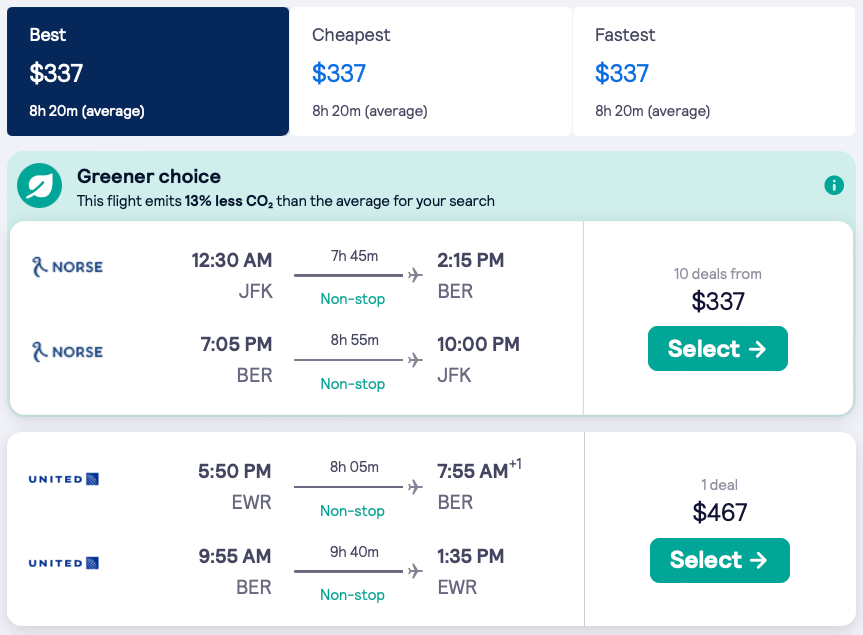Screen dimensions: 863x635
Task: Click the 10 deals from text
Action: pos(717,274)
